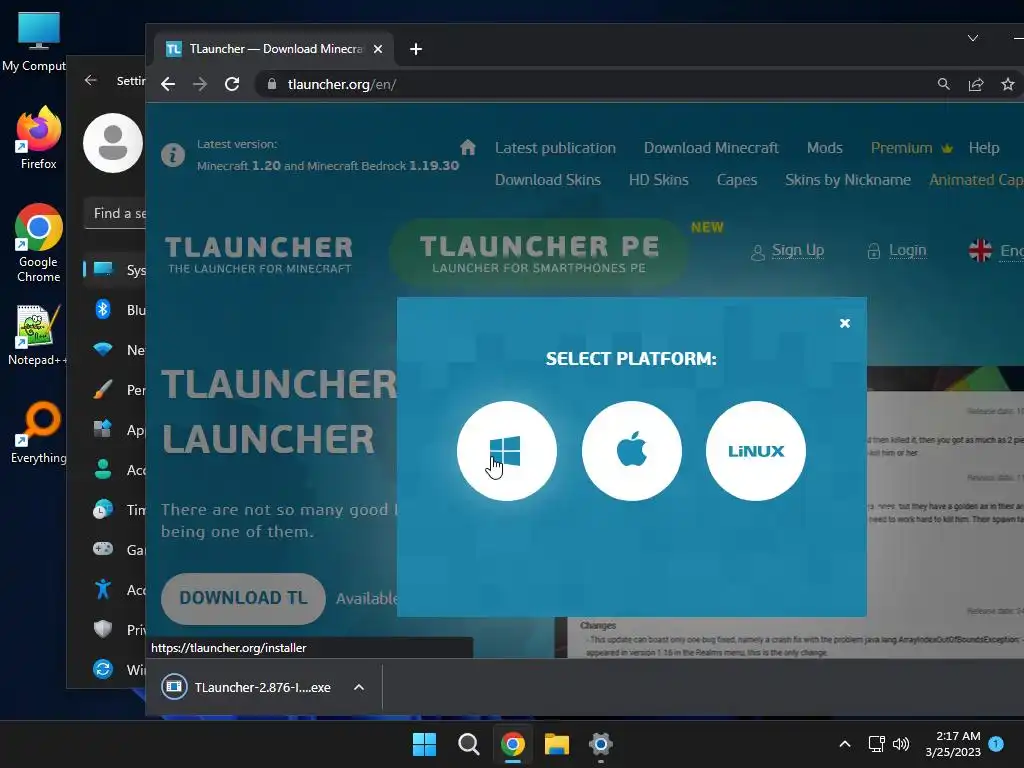Click Settings window back arrow
This screenshot has width=1024, height=768.
(91, 80)
